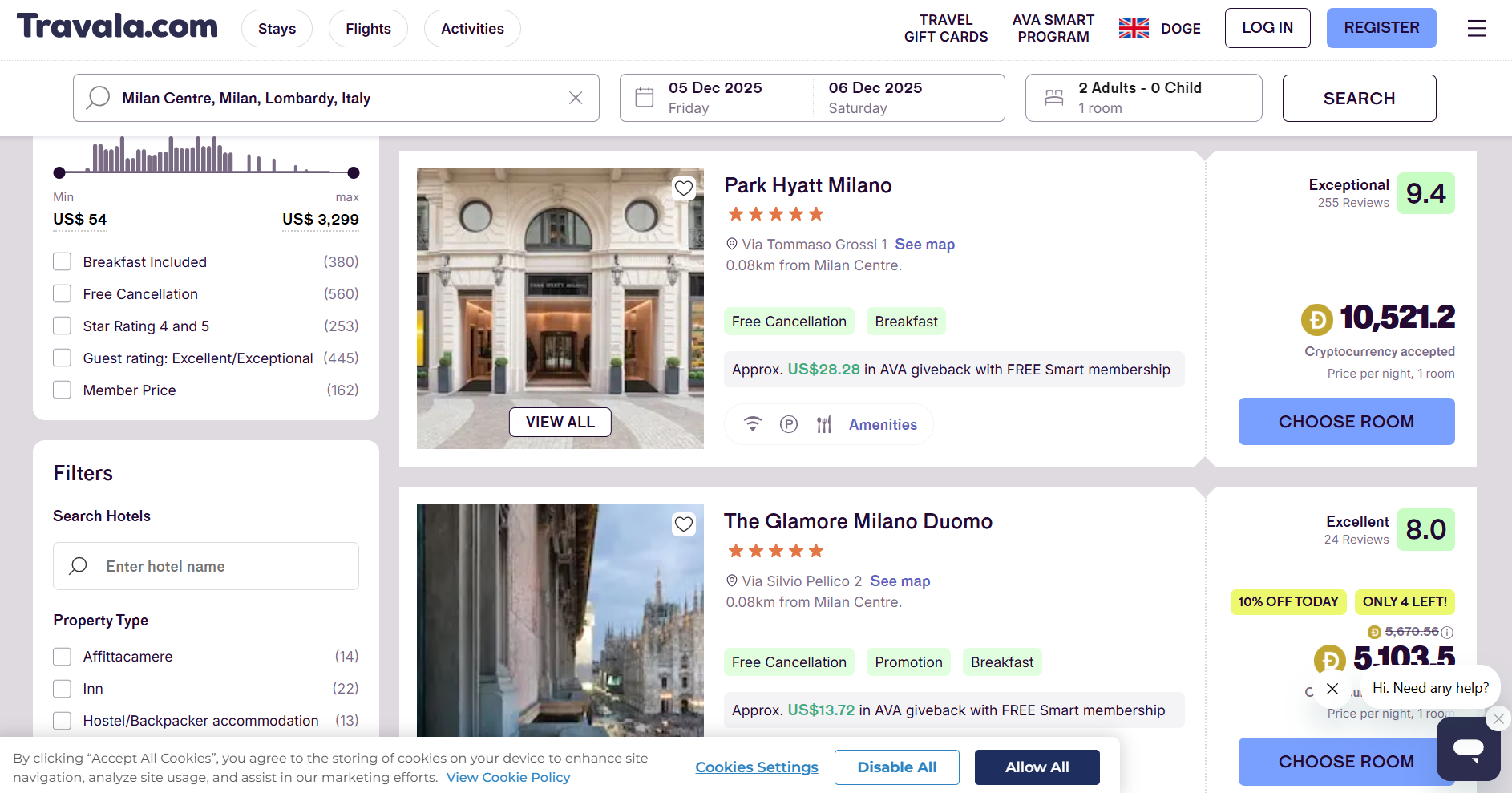This screenshot has height=793, width=1512.
Task: Click the LOG IN button
Action: pos(1267,28)
